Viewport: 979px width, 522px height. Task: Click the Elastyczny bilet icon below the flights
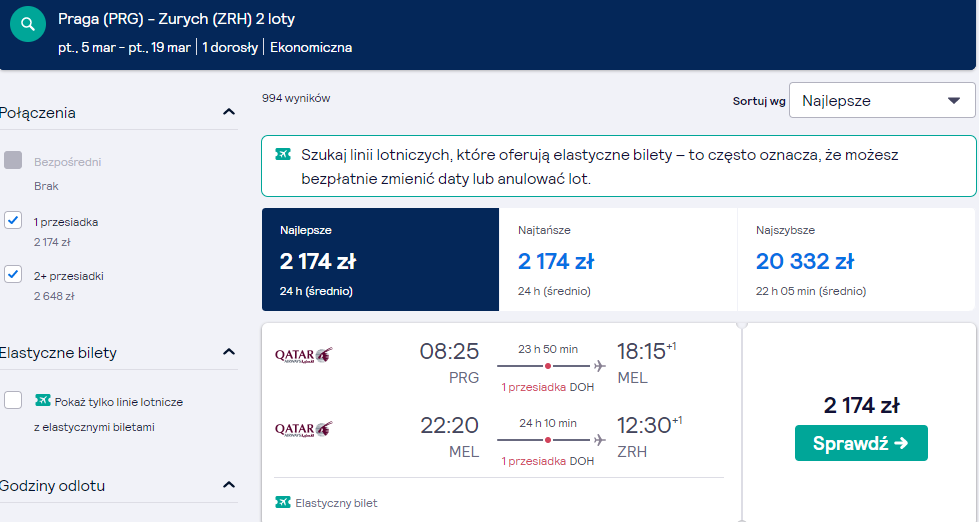tap(283, 502)
